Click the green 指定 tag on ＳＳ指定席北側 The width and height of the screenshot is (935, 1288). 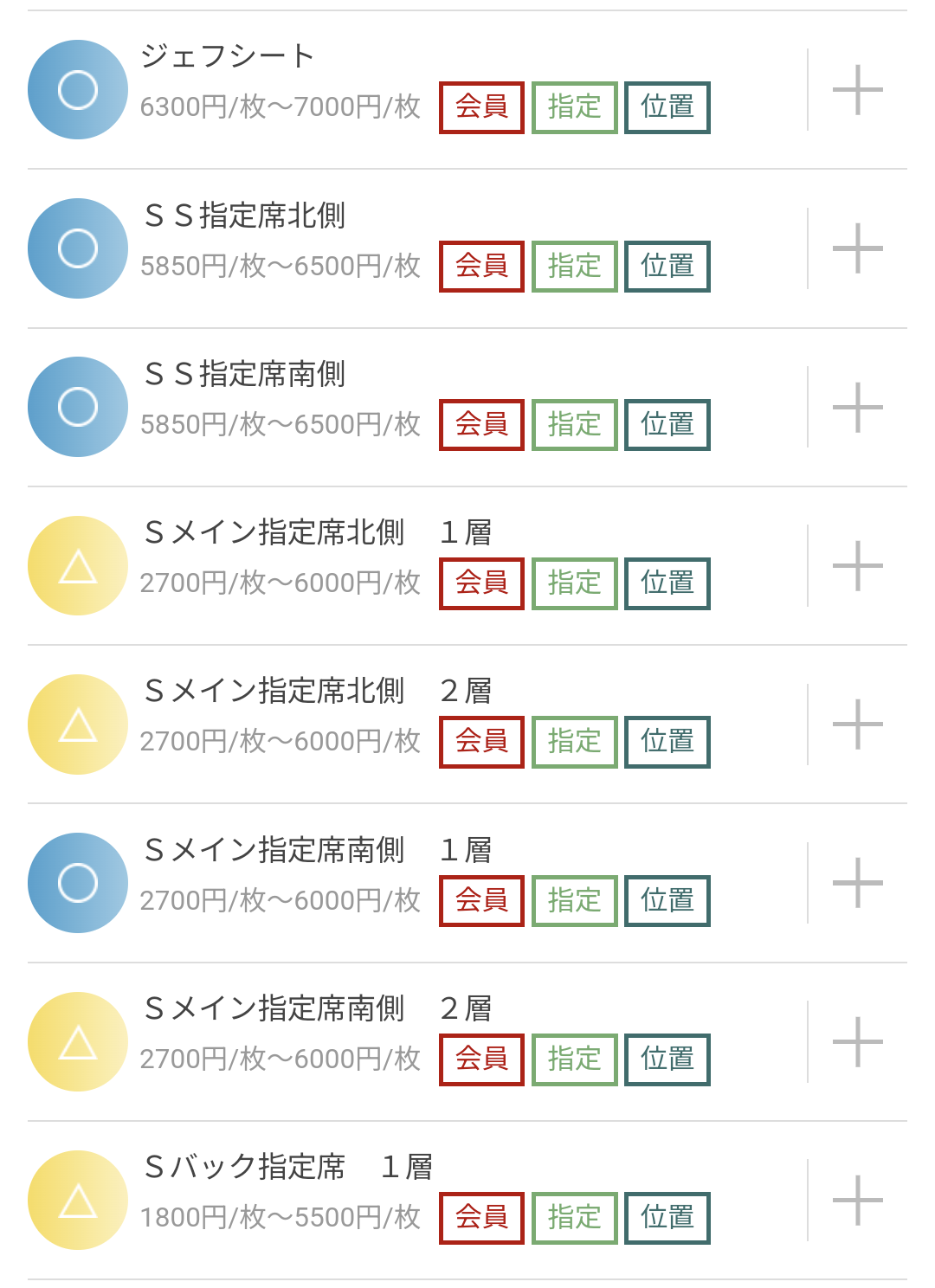point(575,267)
